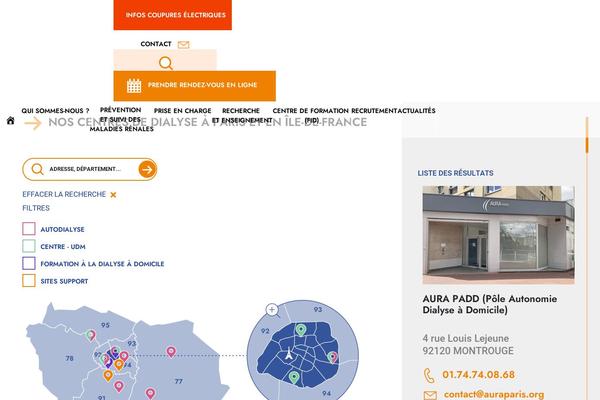Click department 78 on the map

[69, 359]
